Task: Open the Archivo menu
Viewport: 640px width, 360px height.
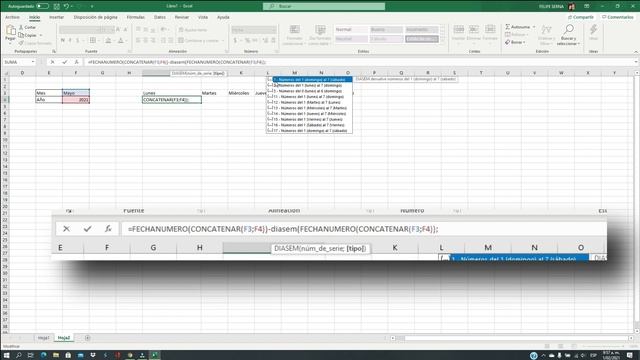Action: click(12, 17)
